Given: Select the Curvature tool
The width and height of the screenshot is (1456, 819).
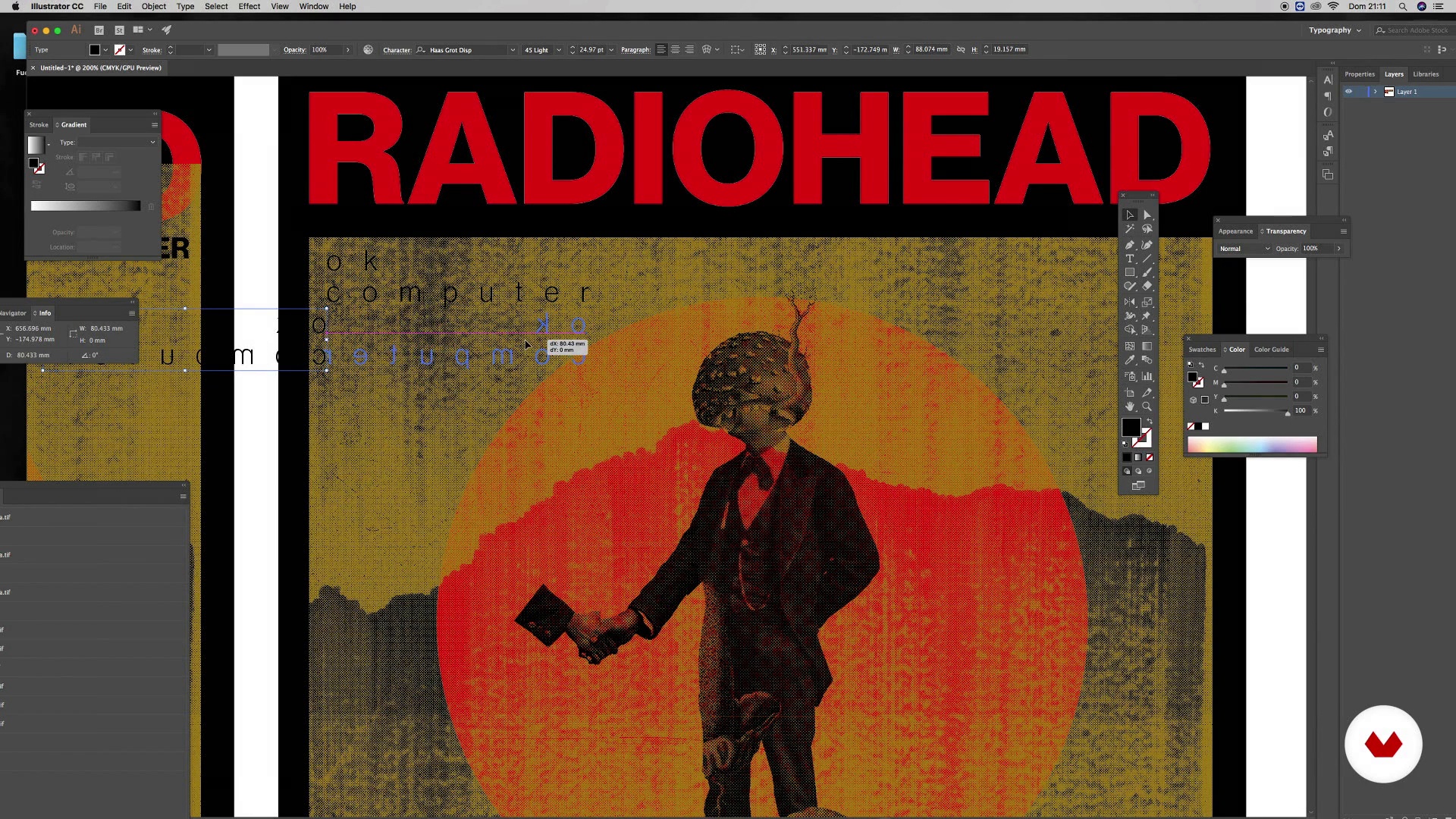Looking at the screenshot, I should click(1147, 245).
